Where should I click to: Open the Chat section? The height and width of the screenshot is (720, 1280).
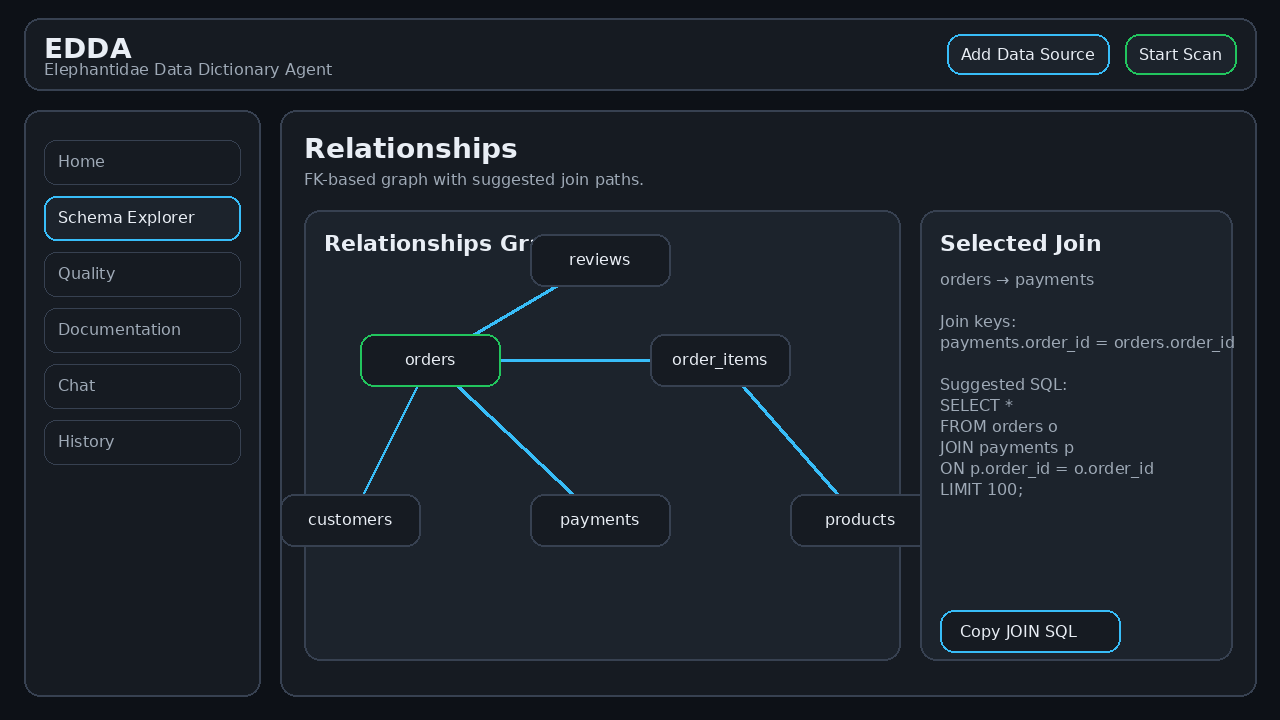click(142, 385)
